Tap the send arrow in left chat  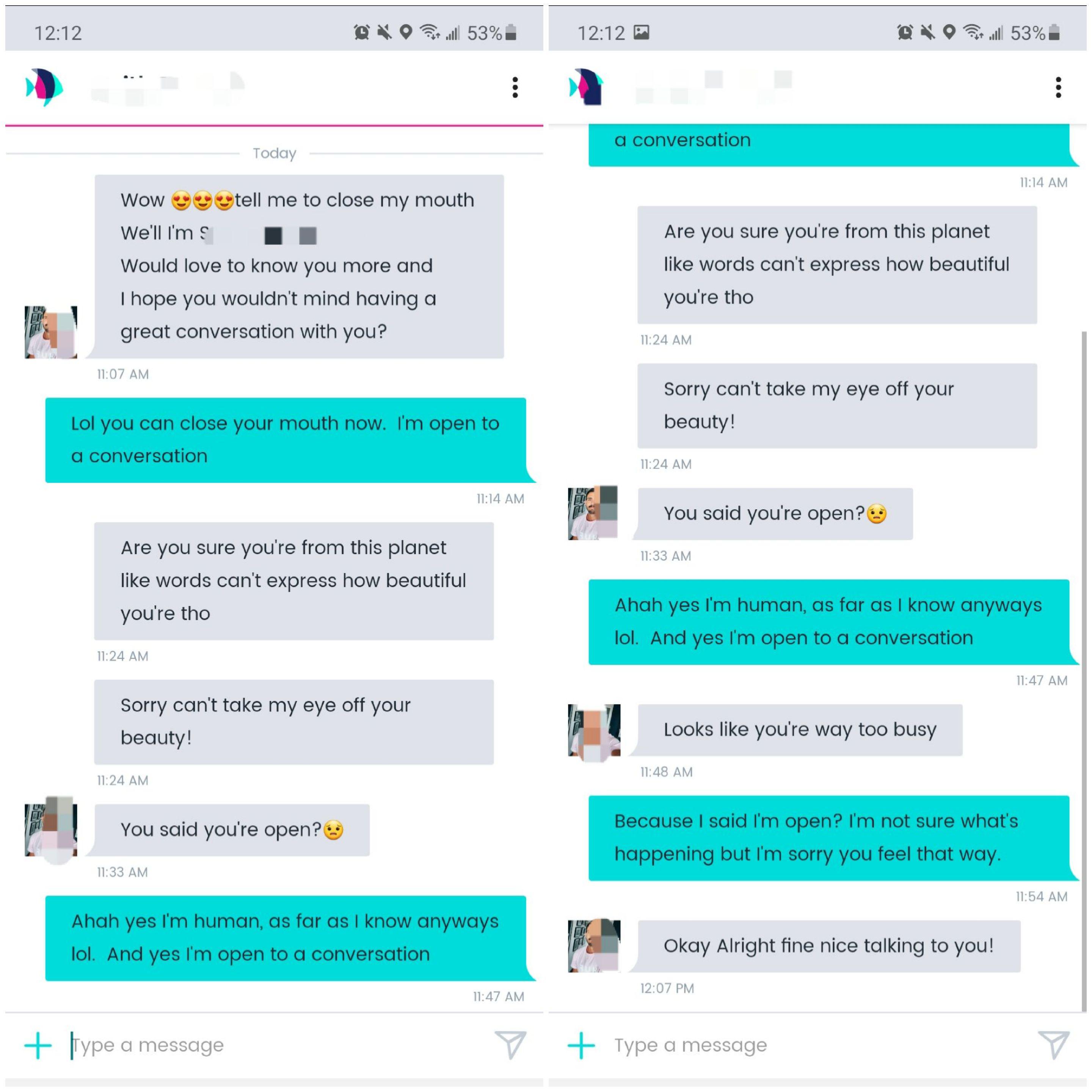(510, 1045)
